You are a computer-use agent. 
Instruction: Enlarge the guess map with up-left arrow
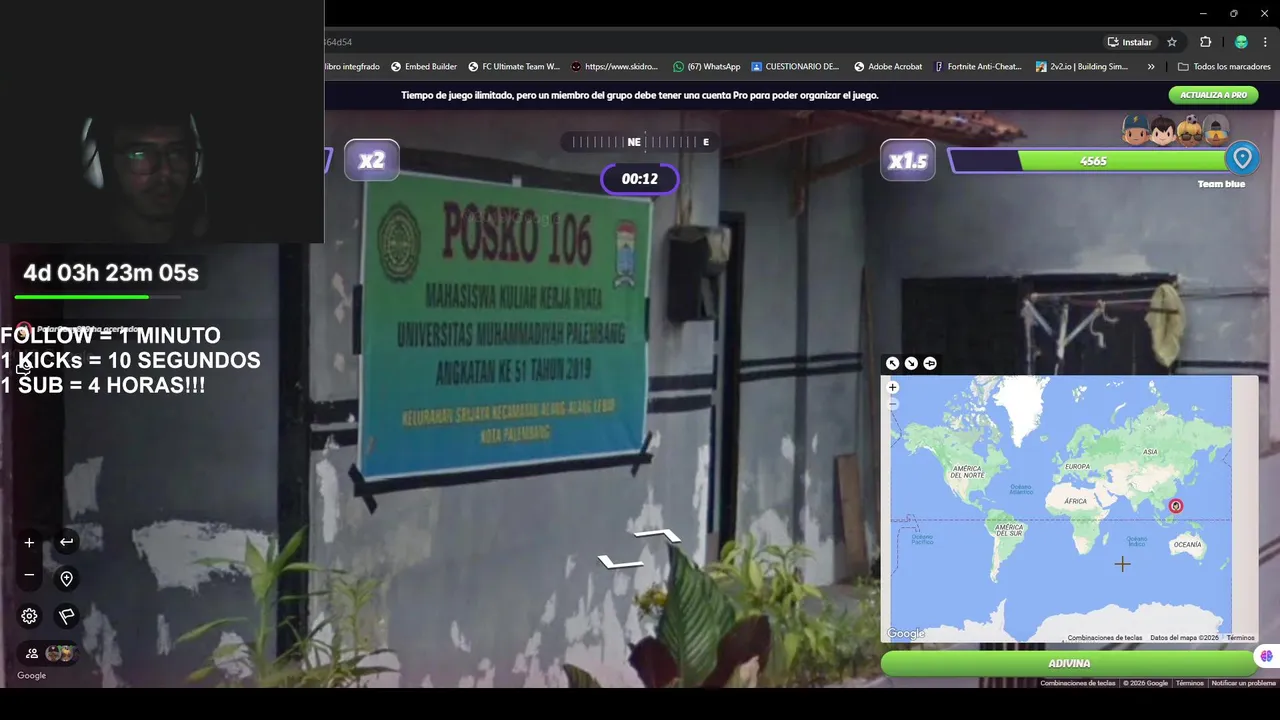tap(893, 363)
